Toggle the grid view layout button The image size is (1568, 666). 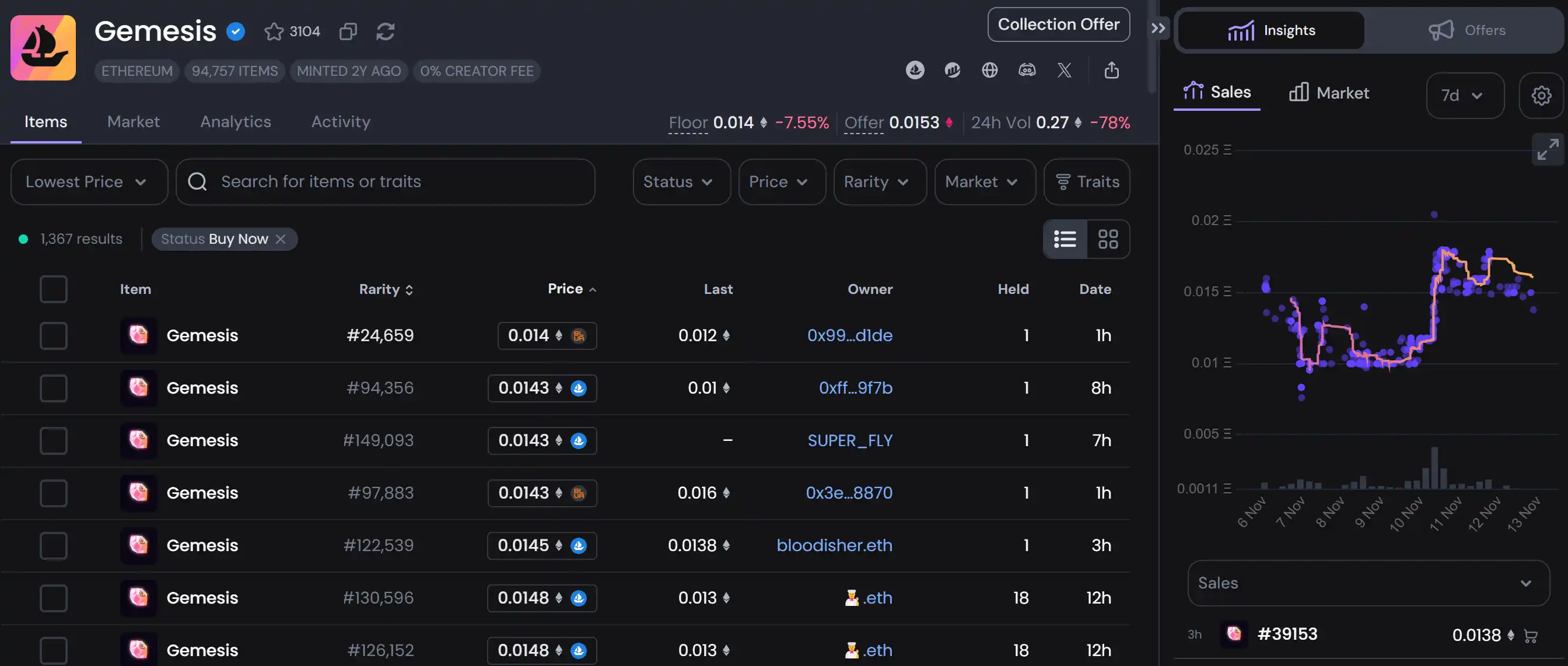pyautogui.click(x=1109, y=238)
